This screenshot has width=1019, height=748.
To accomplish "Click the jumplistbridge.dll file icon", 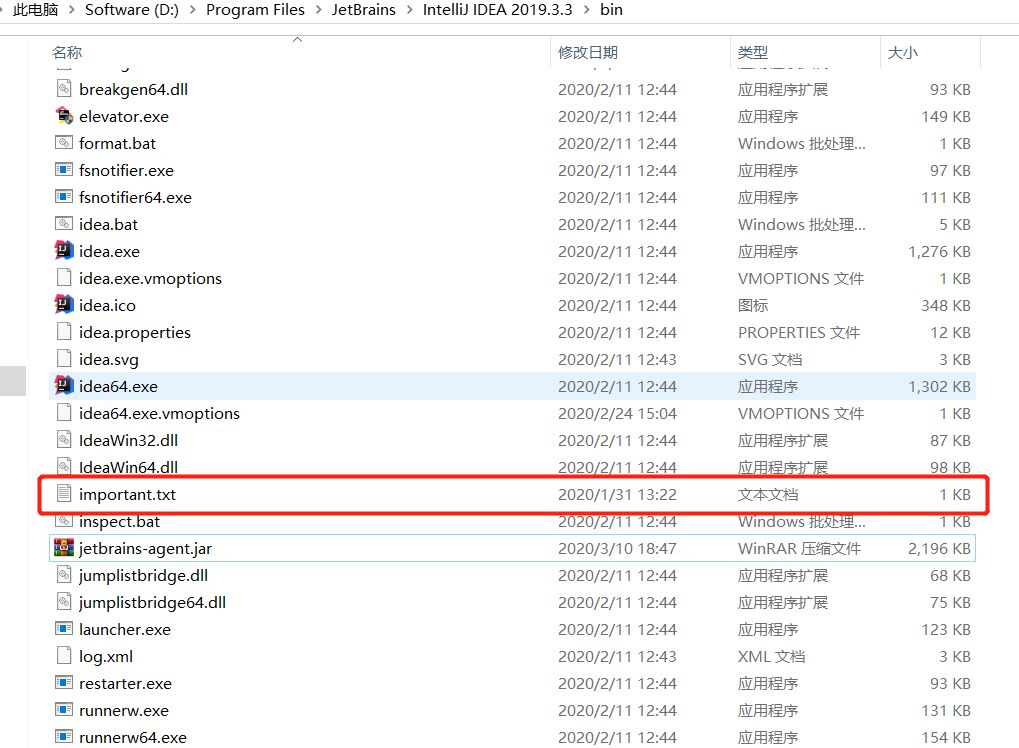I will coord(64,574).
